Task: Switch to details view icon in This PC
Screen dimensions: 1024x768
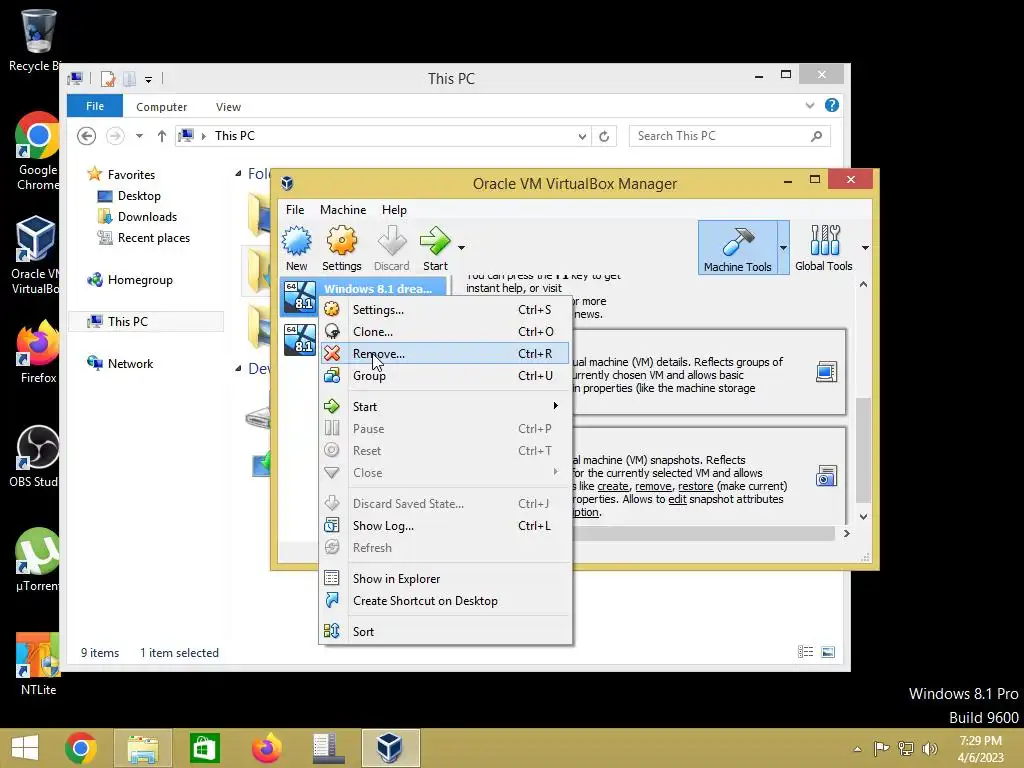Action: click(x=805, y=652)
